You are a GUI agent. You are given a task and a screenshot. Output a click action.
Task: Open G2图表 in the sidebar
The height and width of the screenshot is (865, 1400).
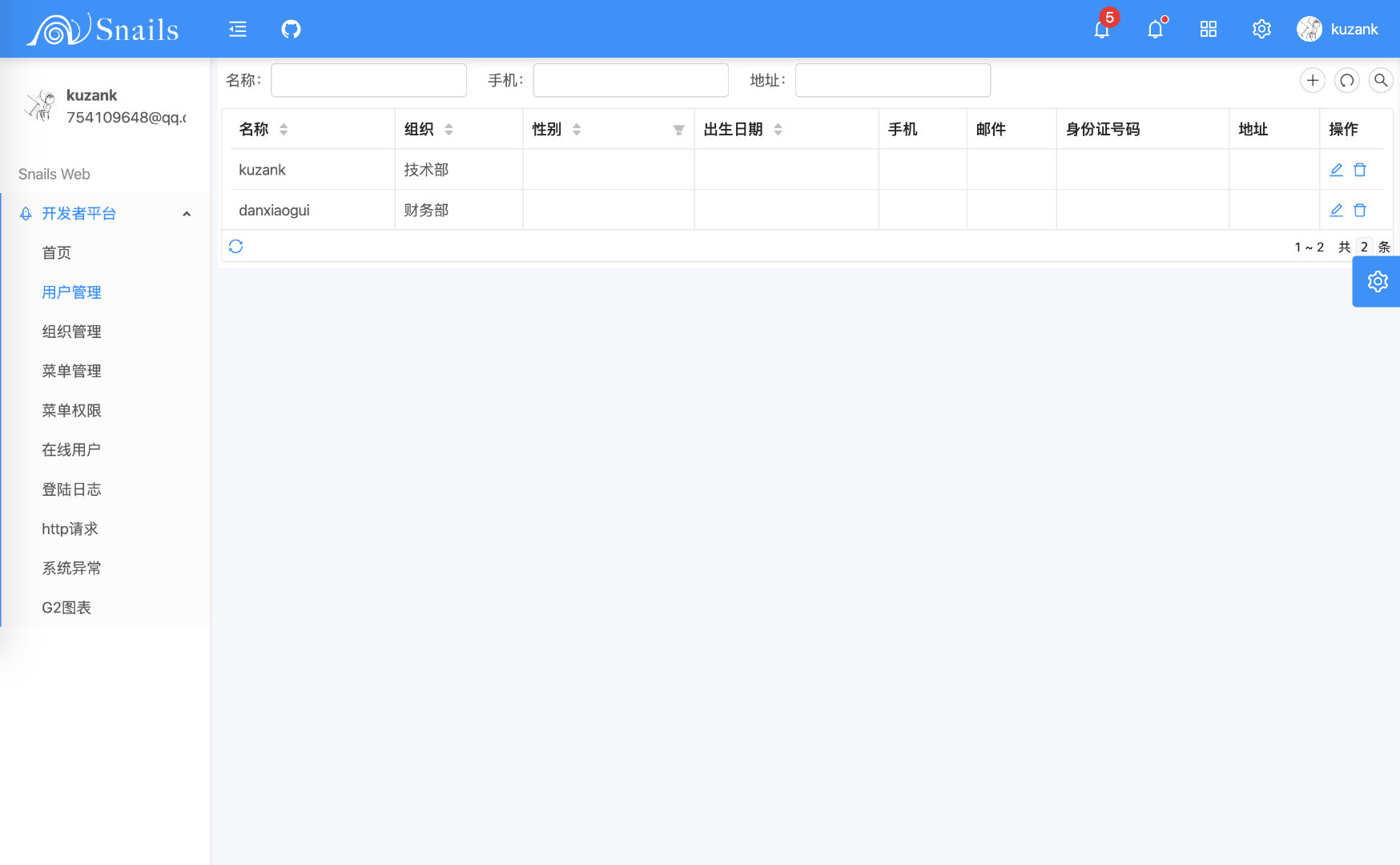pos(66,607)
